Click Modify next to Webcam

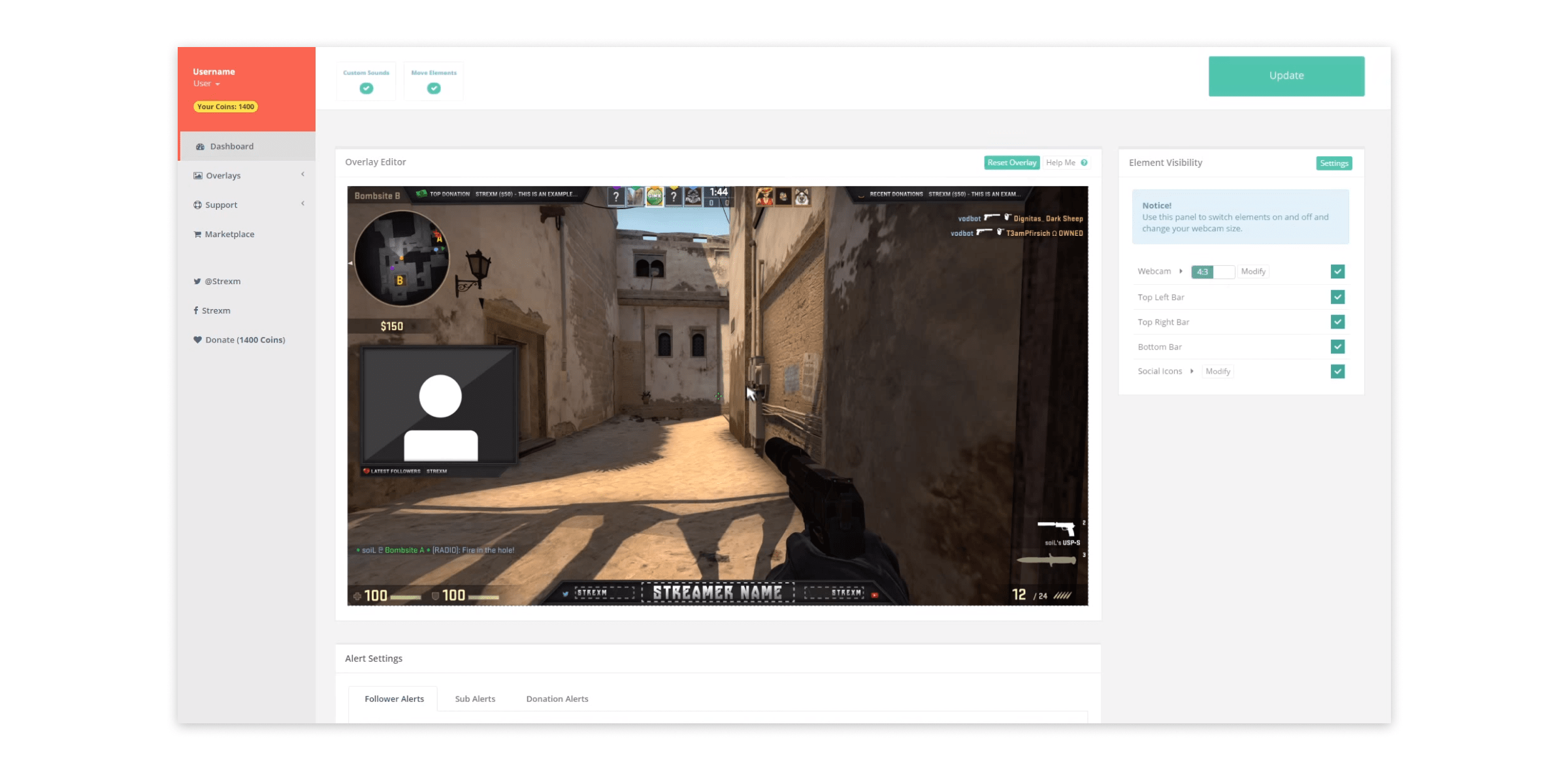[x=1253, y=272]
